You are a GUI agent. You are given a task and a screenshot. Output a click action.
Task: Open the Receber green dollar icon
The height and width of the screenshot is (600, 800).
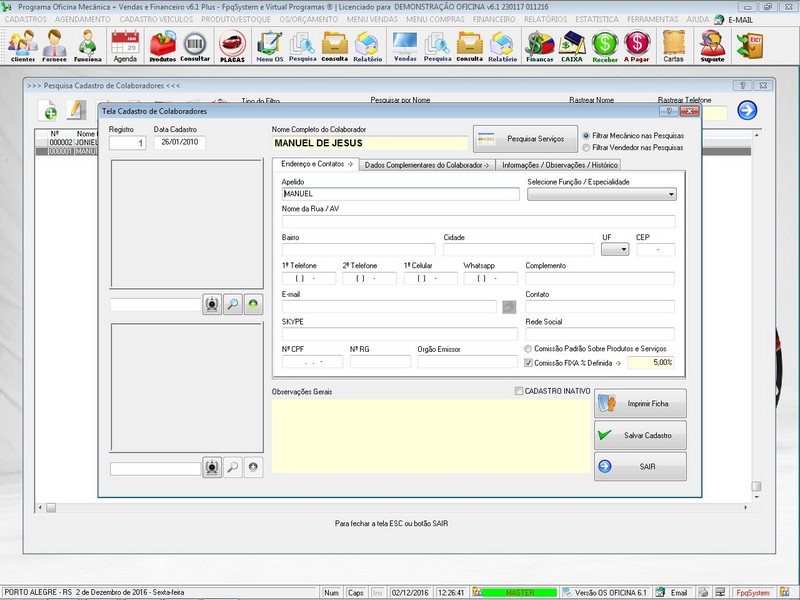tap(605, 46)
